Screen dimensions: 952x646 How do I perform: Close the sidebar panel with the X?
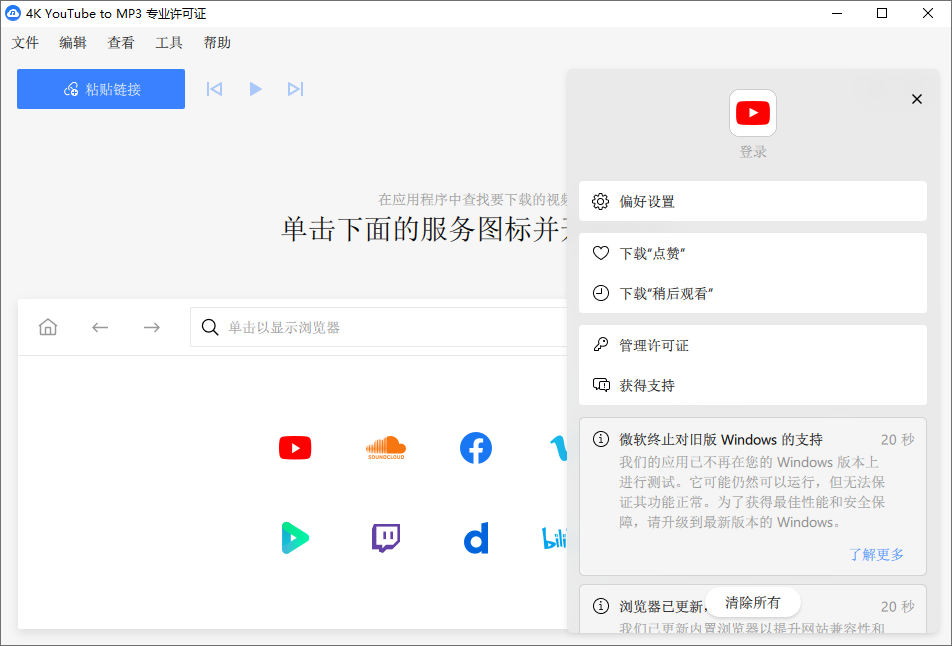pos(916,99)
